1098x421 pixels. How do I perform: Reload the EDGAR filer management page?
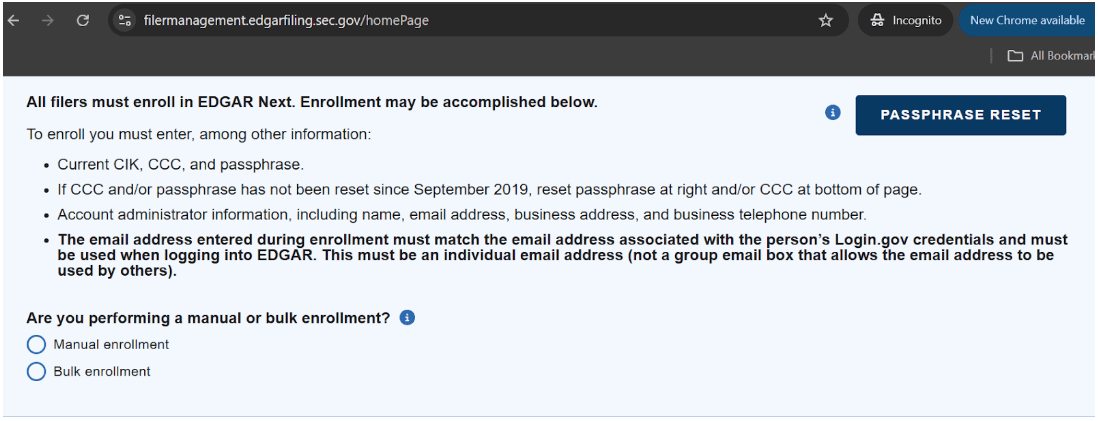coord(83,20)
